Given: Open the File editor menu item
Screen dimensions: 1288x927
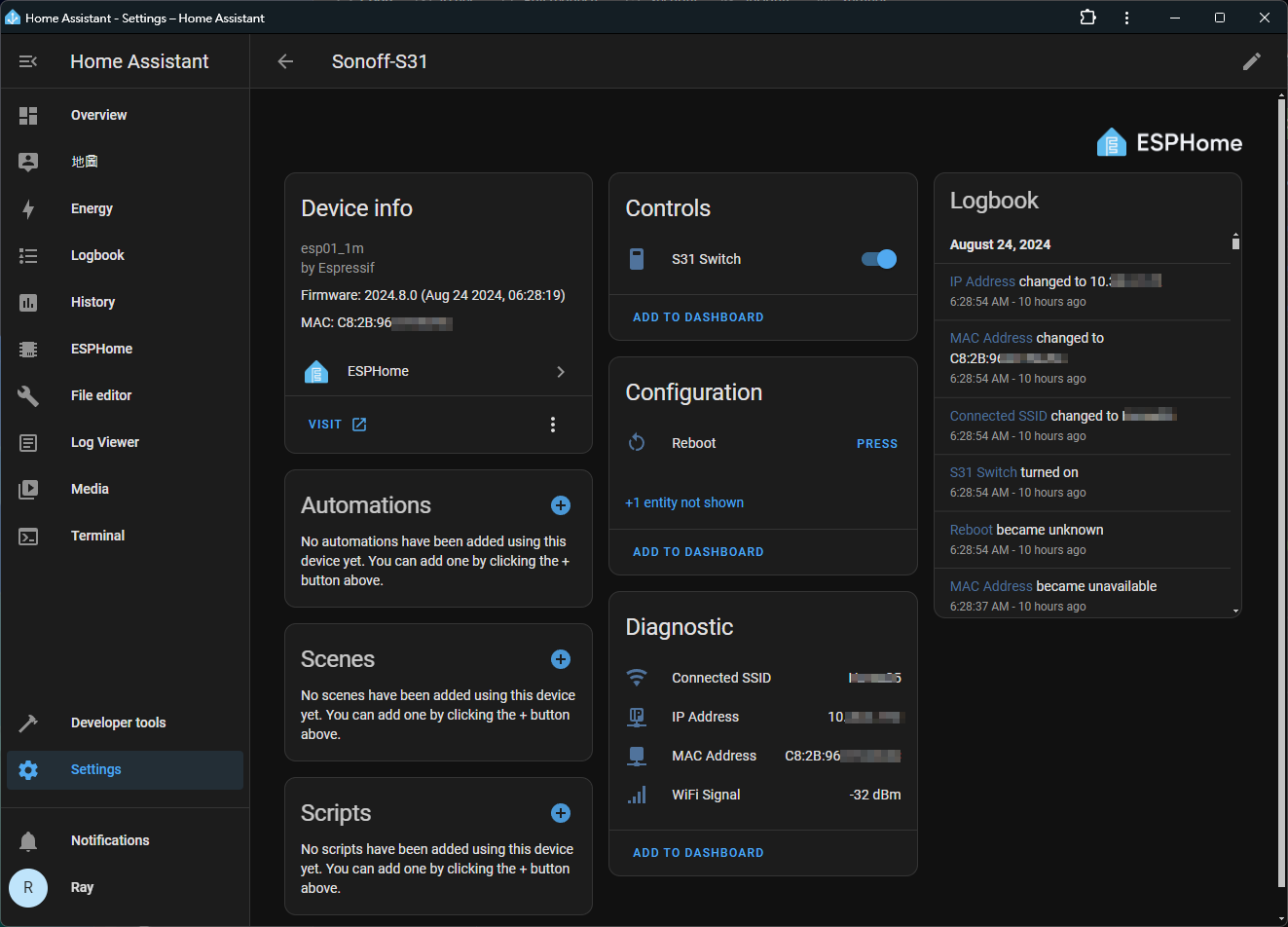Looking at the screenshot, I should pos(125,395).
